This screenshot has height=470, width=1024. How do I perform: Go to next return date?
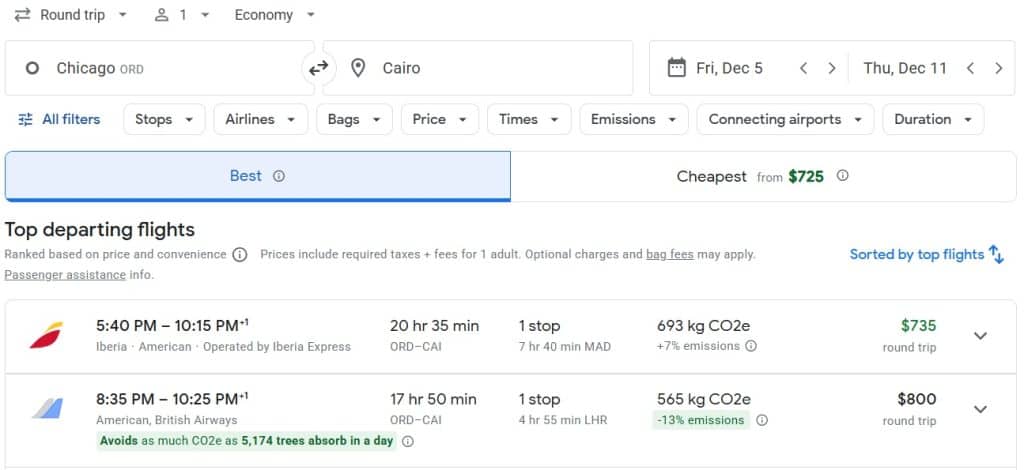coord(999,68)
